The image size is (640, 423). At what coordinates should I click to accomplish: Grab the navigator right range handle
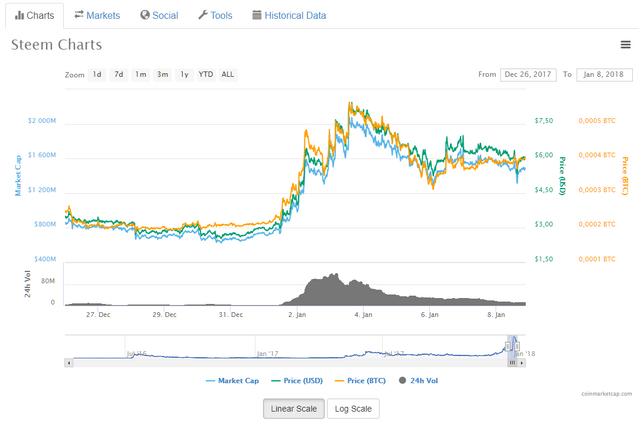pos(517,347)
